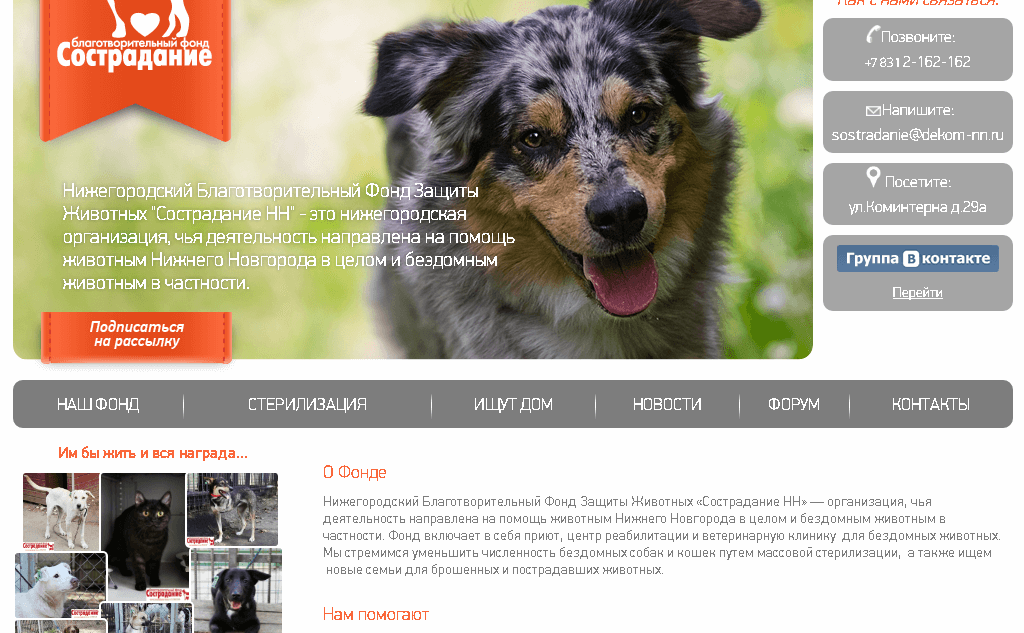Click the phone handset icon
Screen dimensions: 1024x633
[872, 35]
